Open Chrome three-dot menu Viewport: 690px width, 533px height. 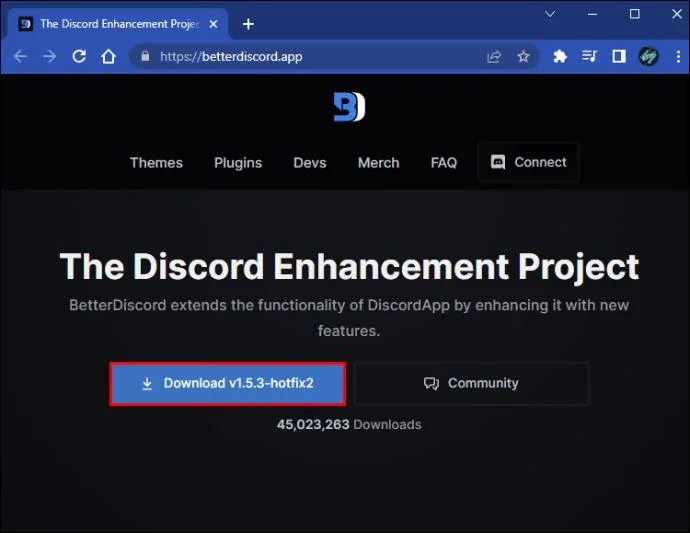678,56
